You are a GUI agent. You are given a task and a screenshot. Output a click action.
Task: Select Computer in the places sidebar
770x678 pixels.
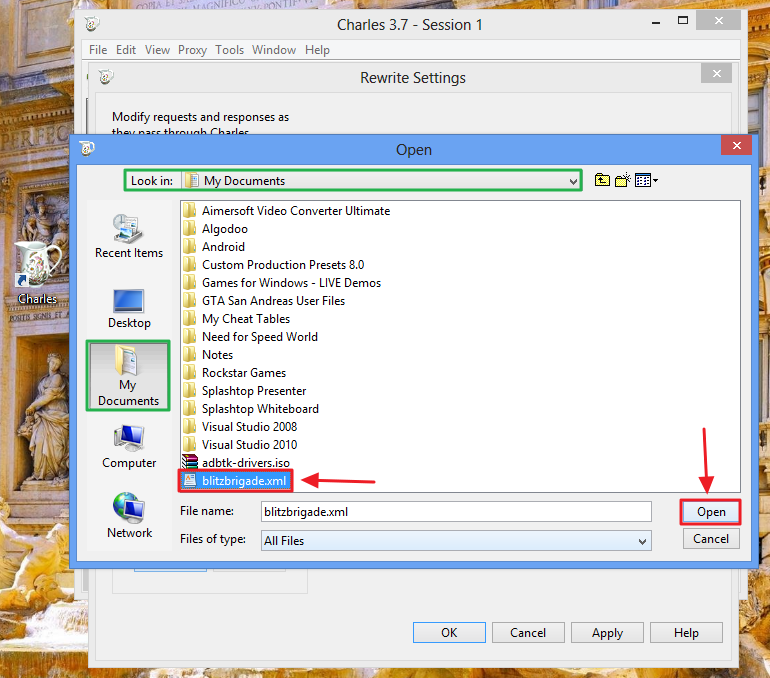point(129,447)
